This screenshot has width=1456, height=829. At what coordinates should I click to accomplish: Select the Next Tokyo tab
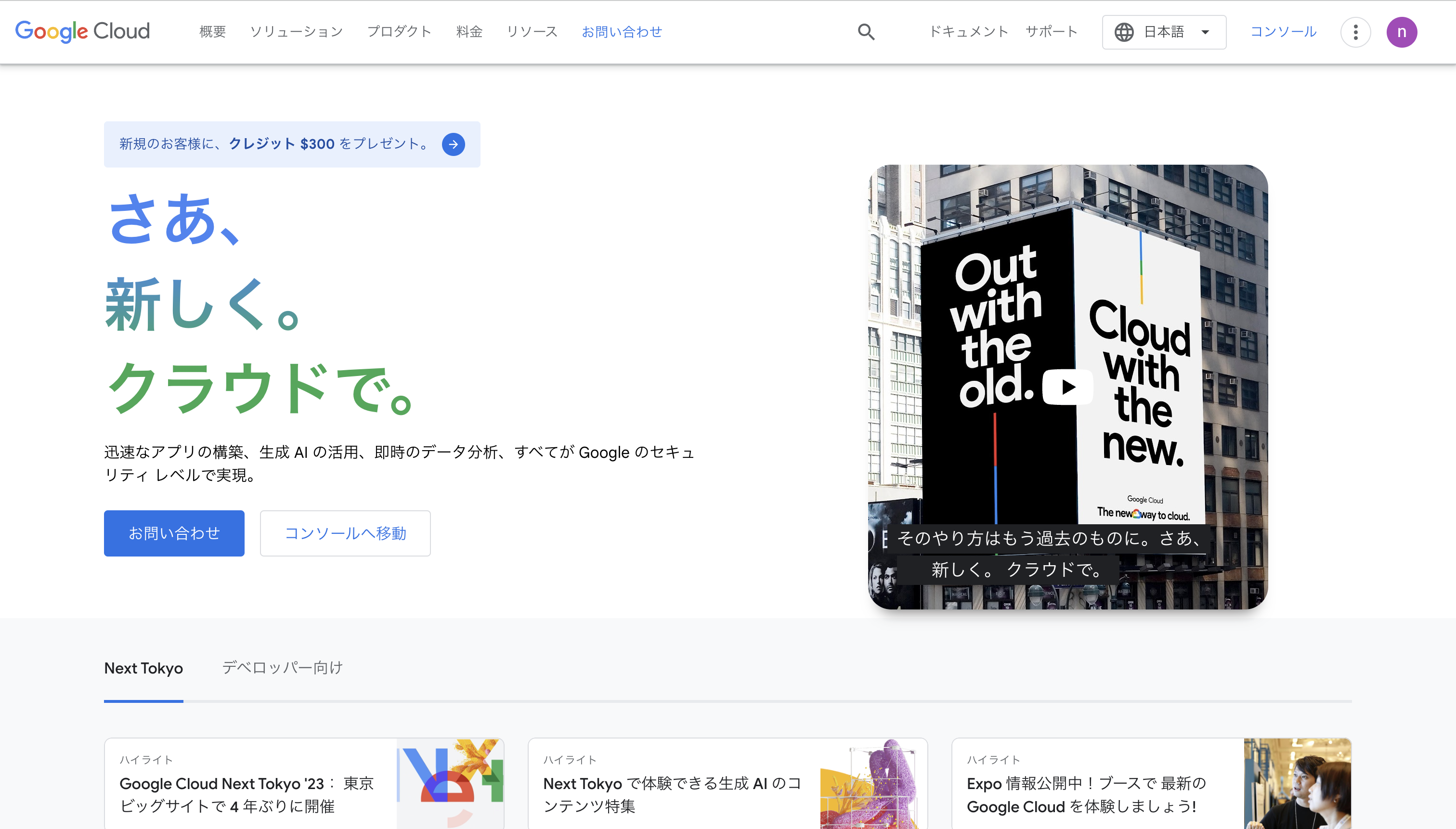coord(143,667)
